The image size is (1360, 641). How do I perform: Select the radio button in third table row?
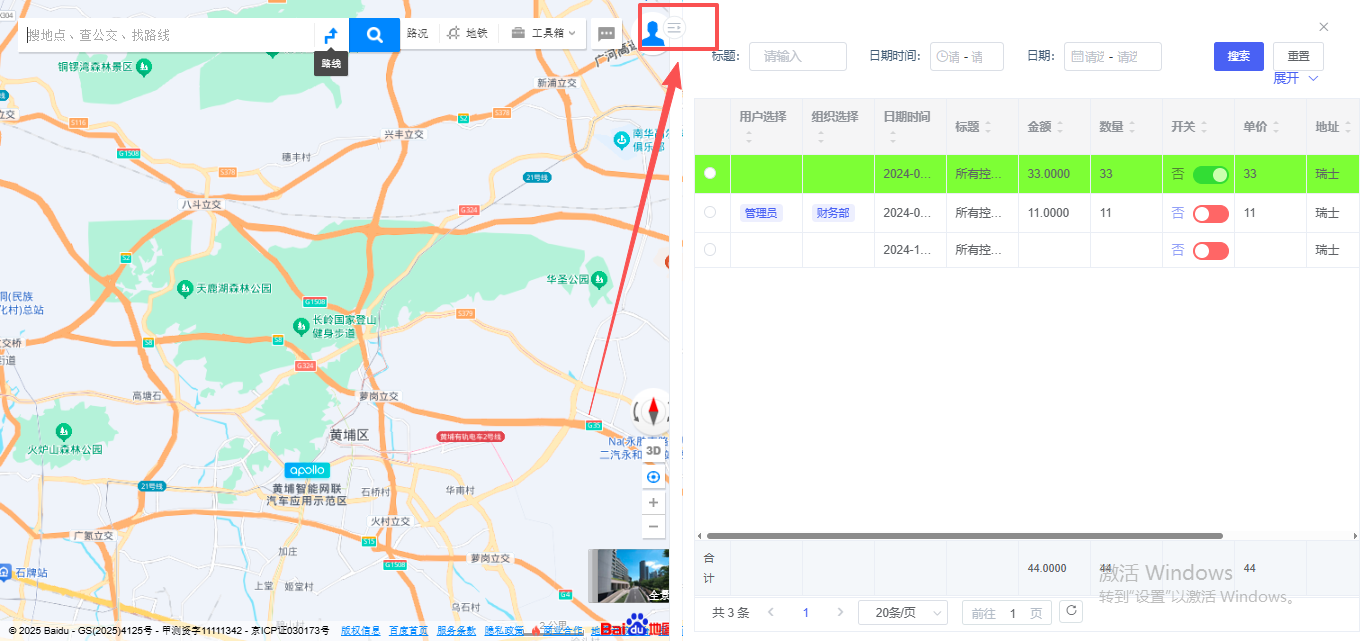pos(710,250)
